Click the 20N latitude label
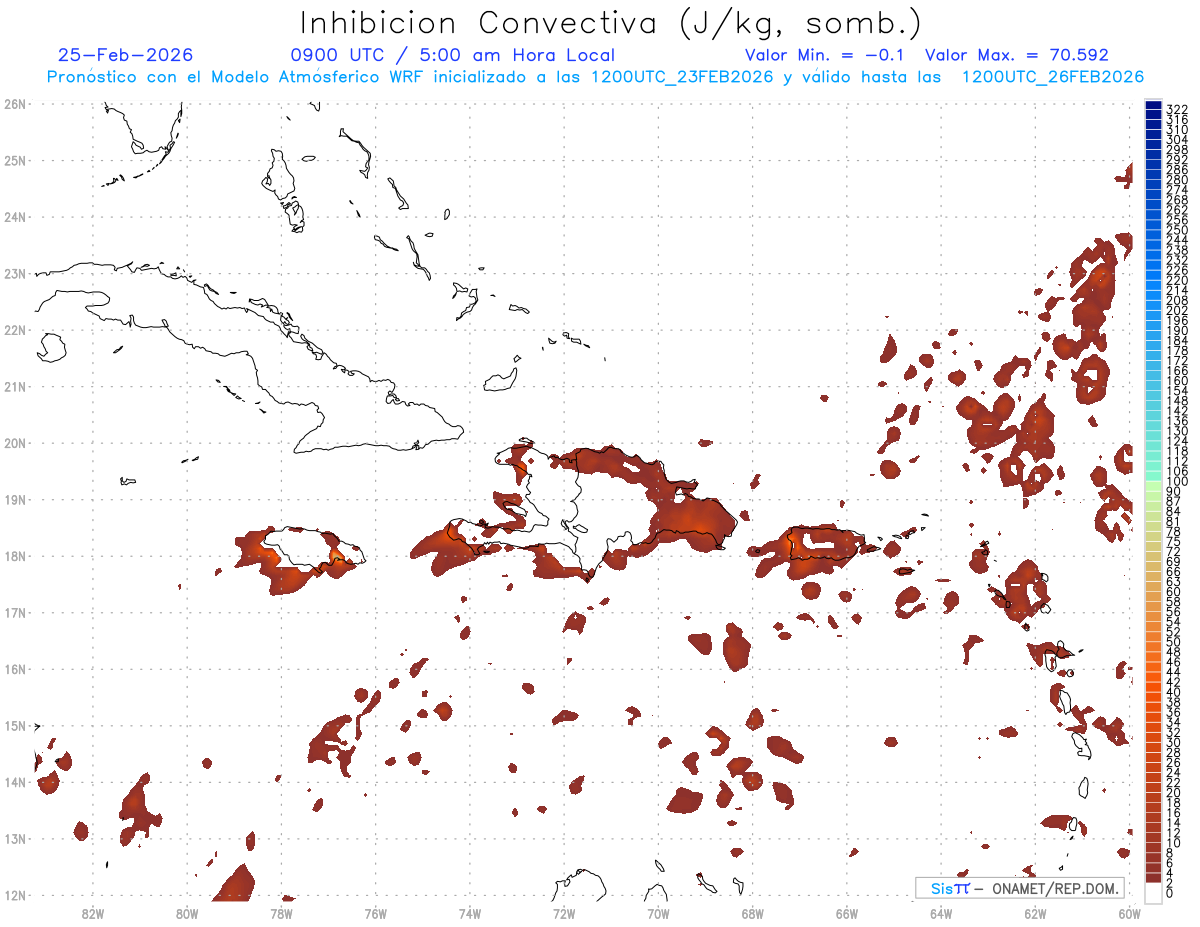Viewport: 1200px width, 927px height. [14, 443]
